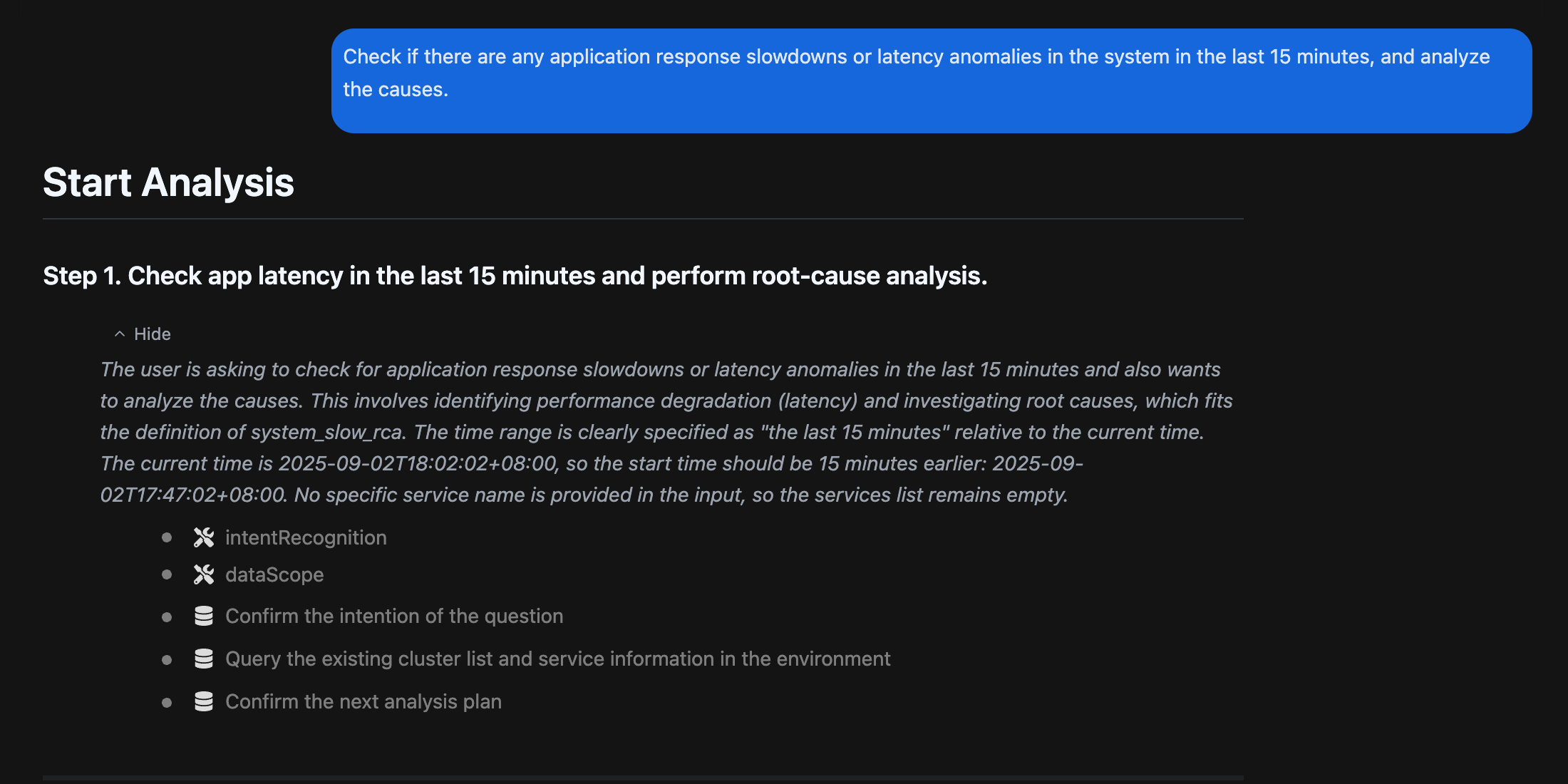Select 'Confirm the next analysis plan' step
Viewport: 1568px width, 784px height.
(363, 701)
